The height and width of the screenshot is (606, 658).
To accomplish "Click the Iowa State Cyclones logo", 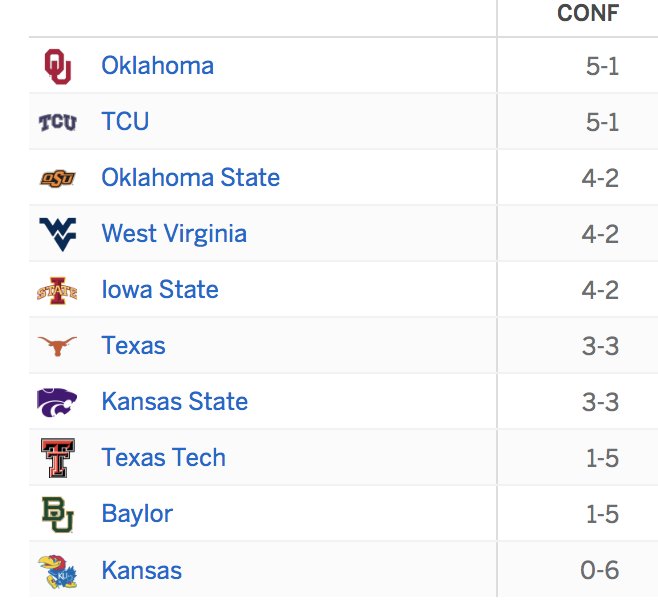I will click(57, 290).
